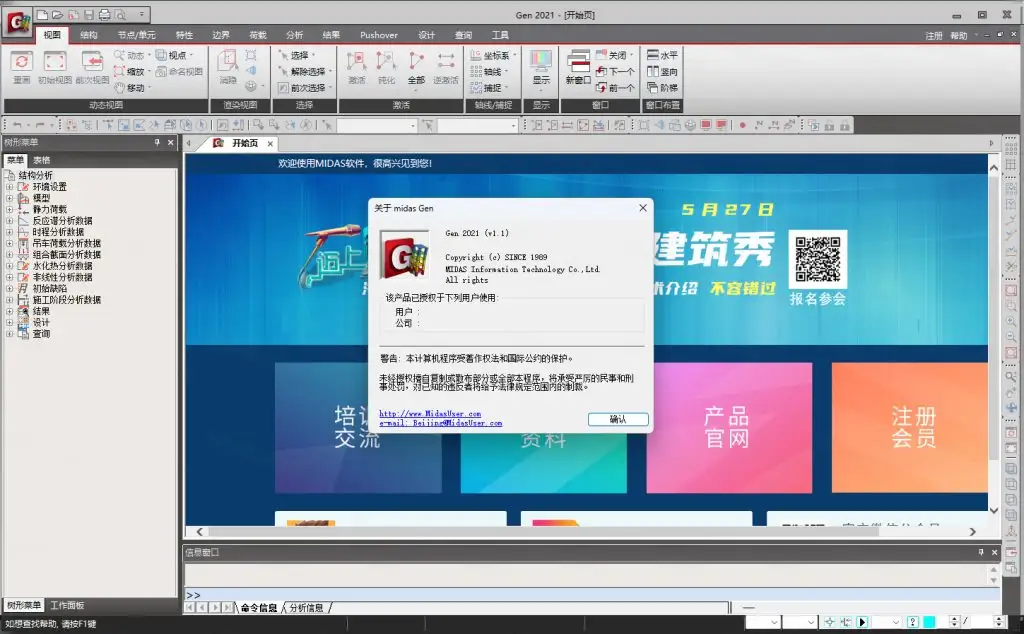
Task: Open the 结构 ribbon tab
Action: [89, 35]
